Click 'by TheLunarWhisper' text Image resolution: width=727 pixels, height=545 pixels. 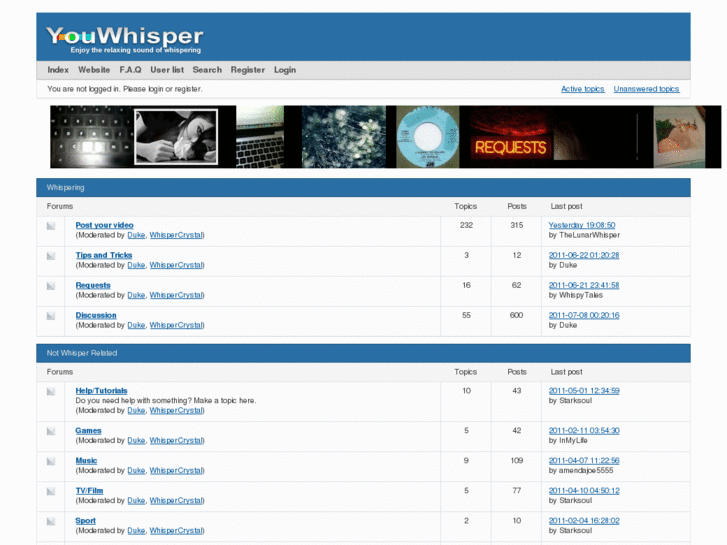584,235
